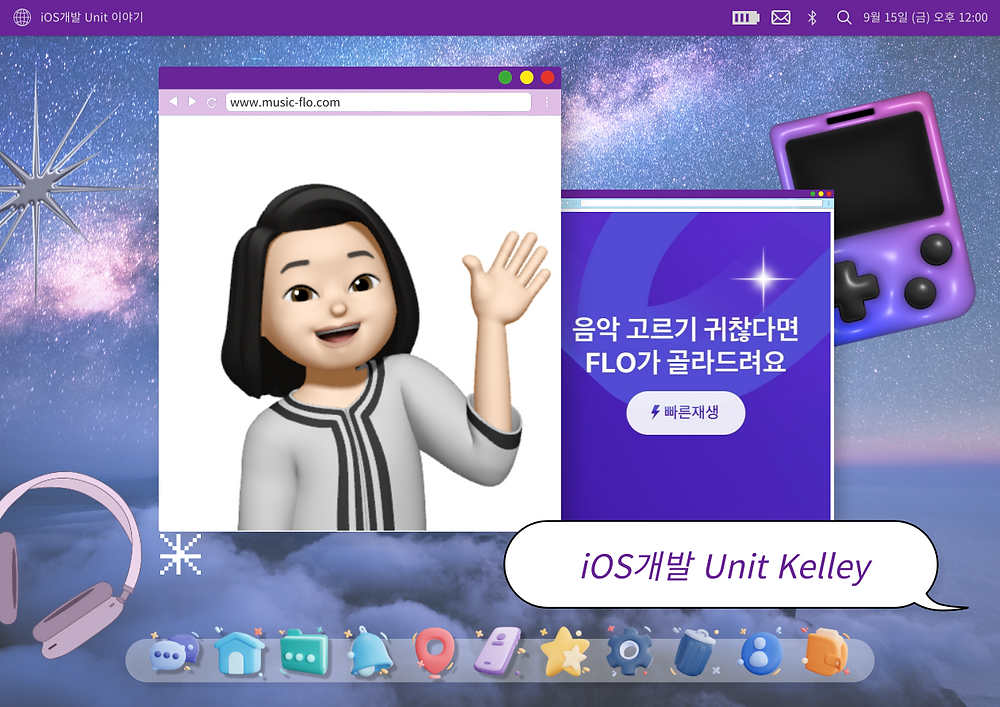
Task: Open the orange wallet icon in the dock
Action: click(827, 652)
